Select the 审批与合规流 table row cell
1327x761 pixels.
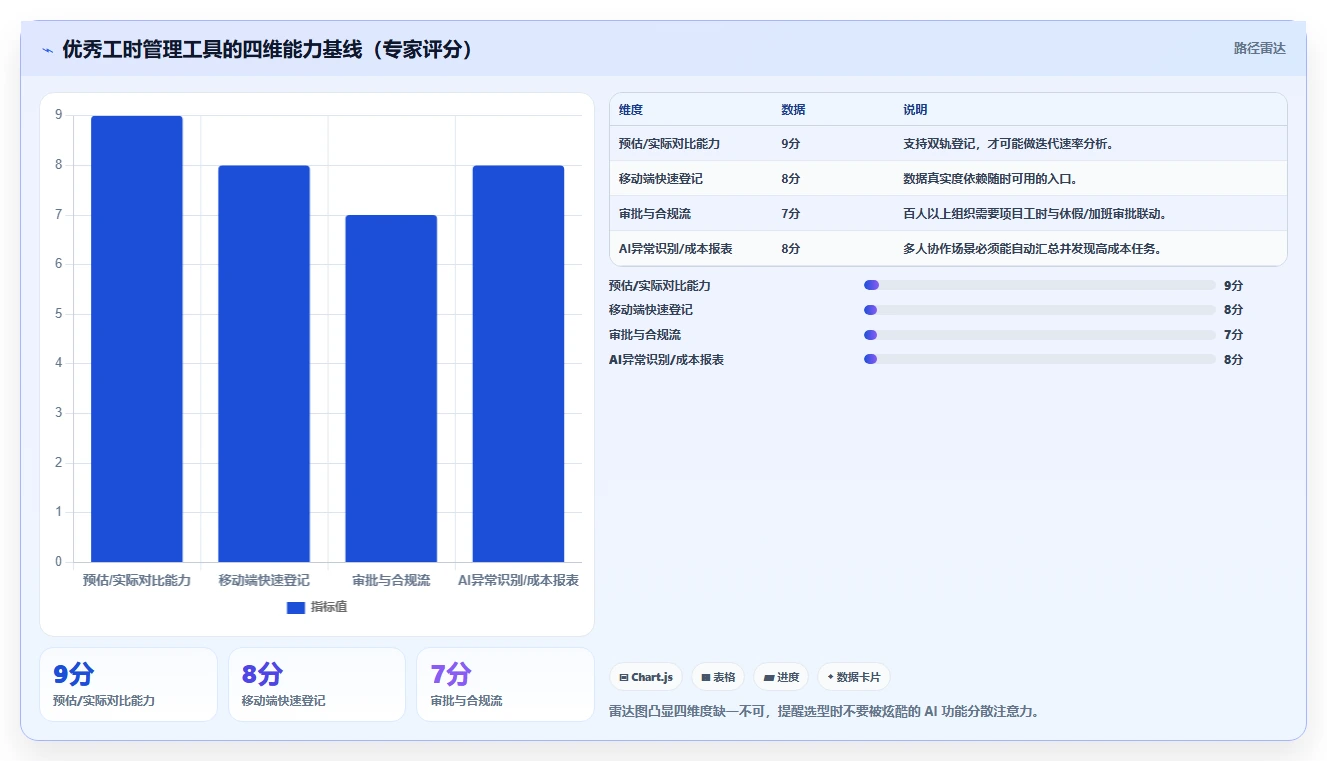(655, 214)
